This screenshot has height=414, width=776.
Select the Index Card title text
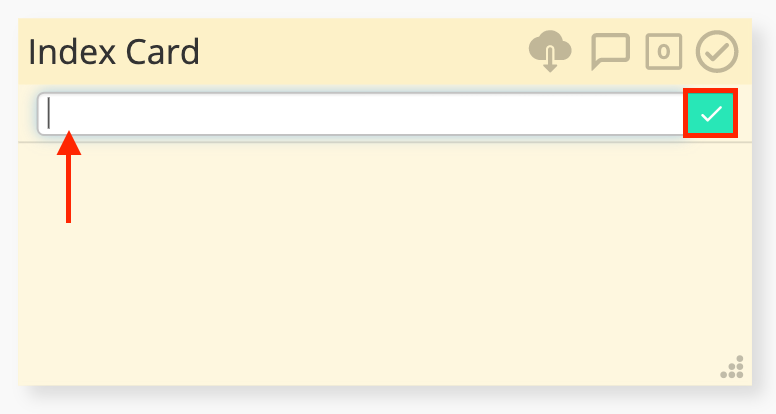click(x=114, y=51)
